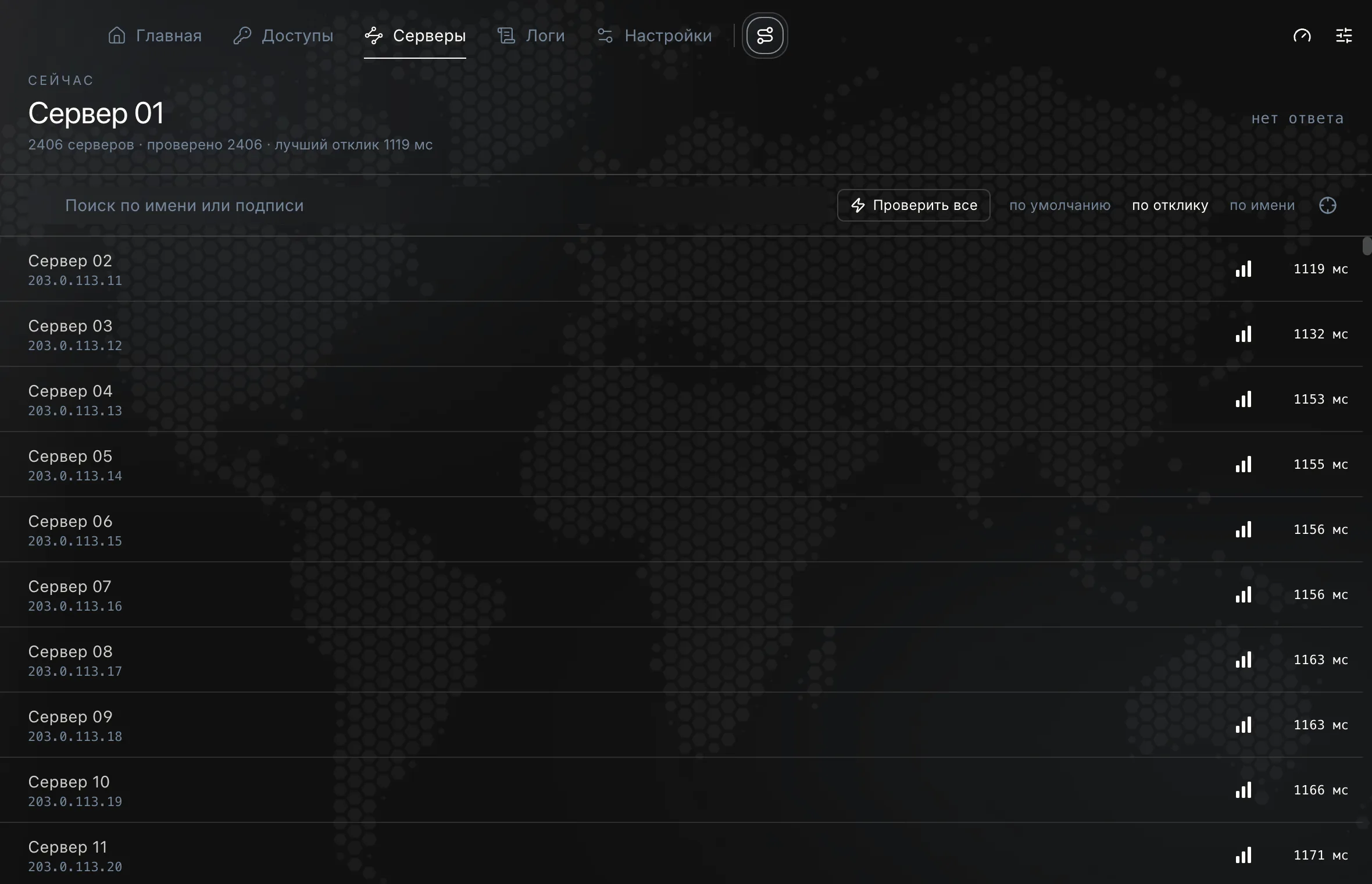Click the 1163 мс value for Сервер 08
Image resolution: width=1372 pixels, height=884 pixels.
1320,660
